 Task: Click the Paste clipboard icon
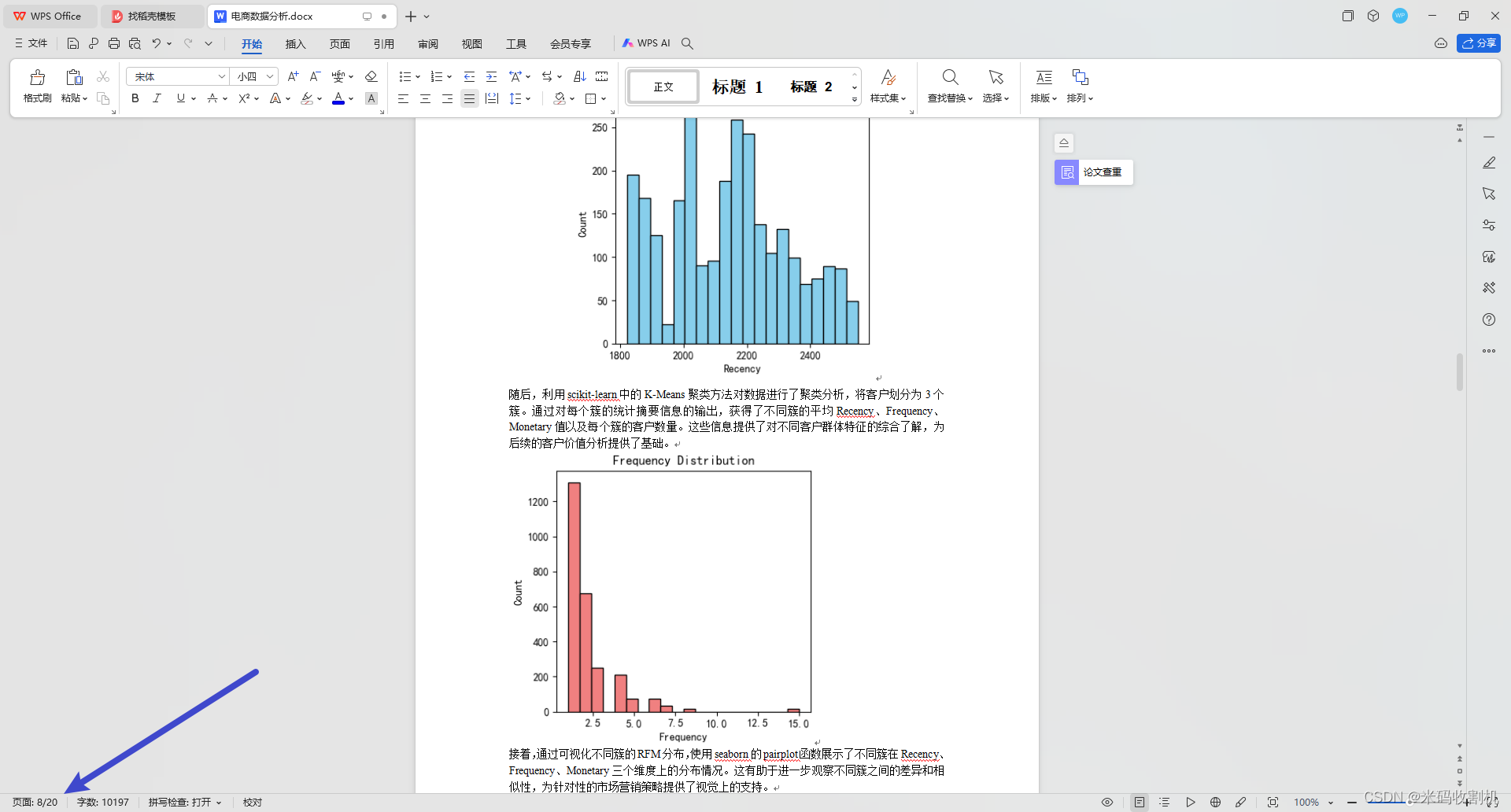click(x=74, y=77)
